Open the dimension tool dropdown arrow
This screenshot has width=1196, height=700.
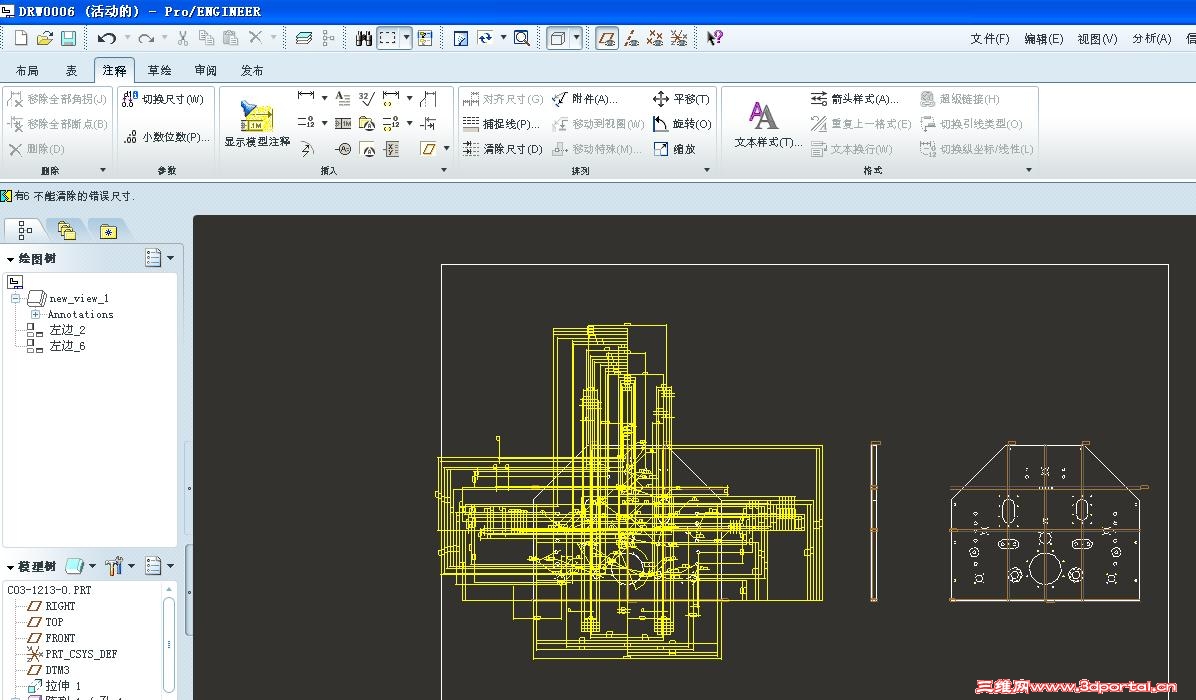point(325,98)
